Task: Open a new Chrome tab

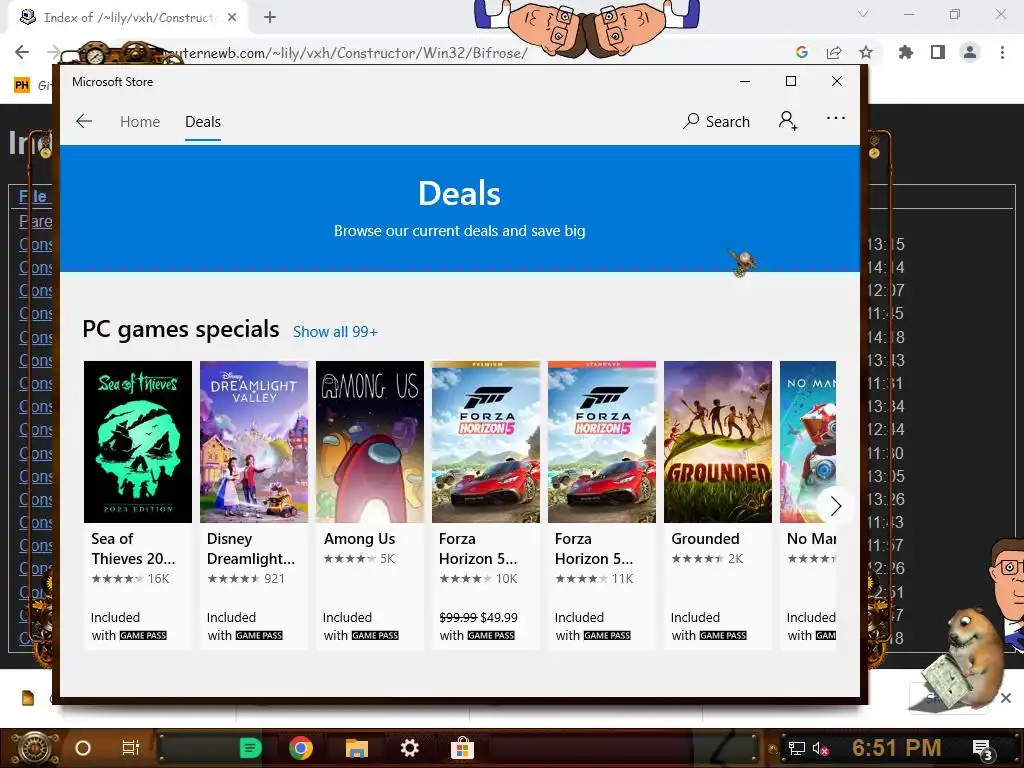Action: point(270,18)
